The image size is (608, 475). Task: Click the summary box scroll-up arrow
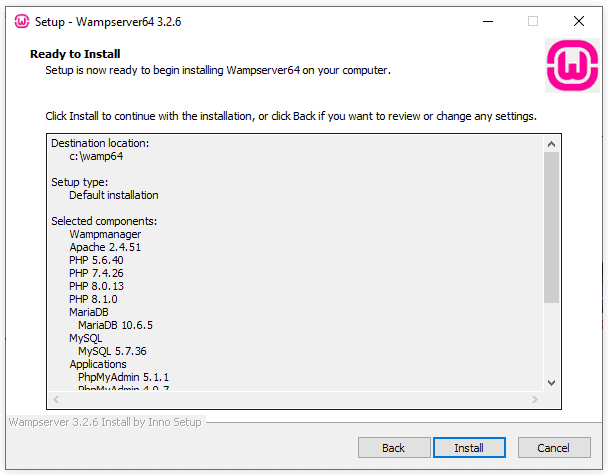[x=552, y=143]
